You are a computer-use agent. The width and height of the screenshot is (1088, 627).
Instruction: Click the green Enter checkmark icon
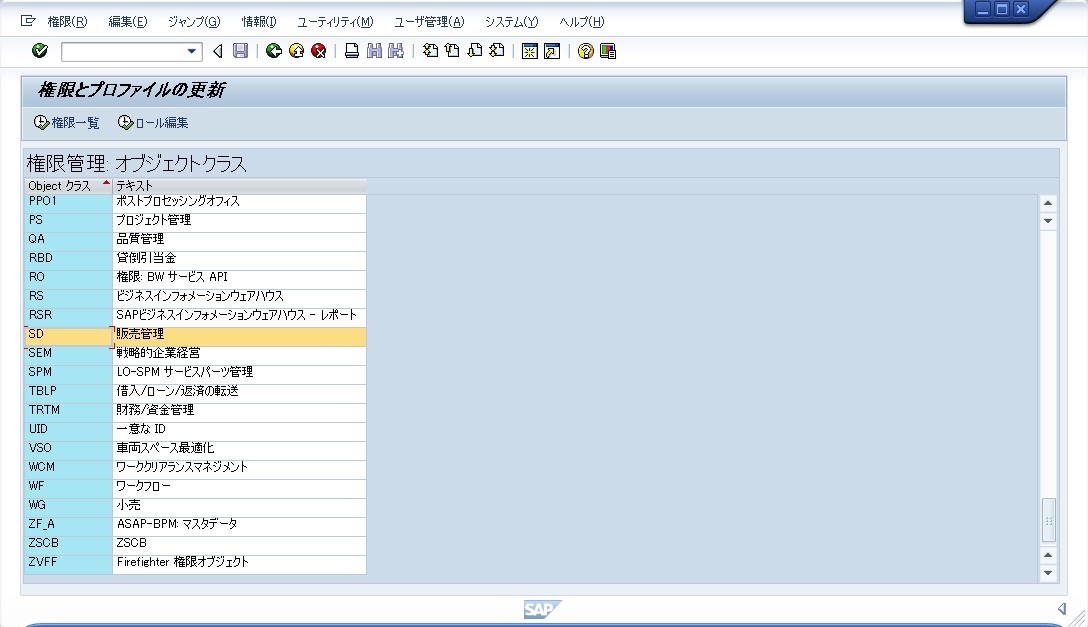(38, 51)
